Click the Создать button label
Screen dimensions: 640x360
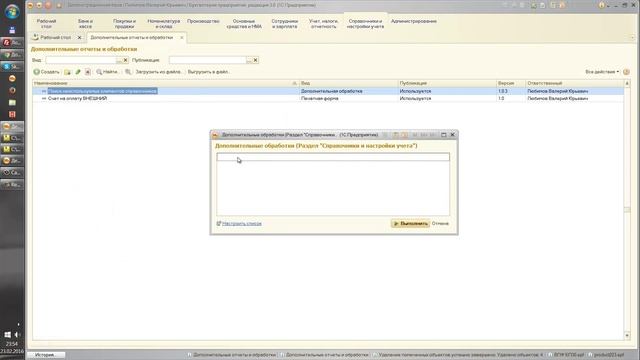[50, 72]
